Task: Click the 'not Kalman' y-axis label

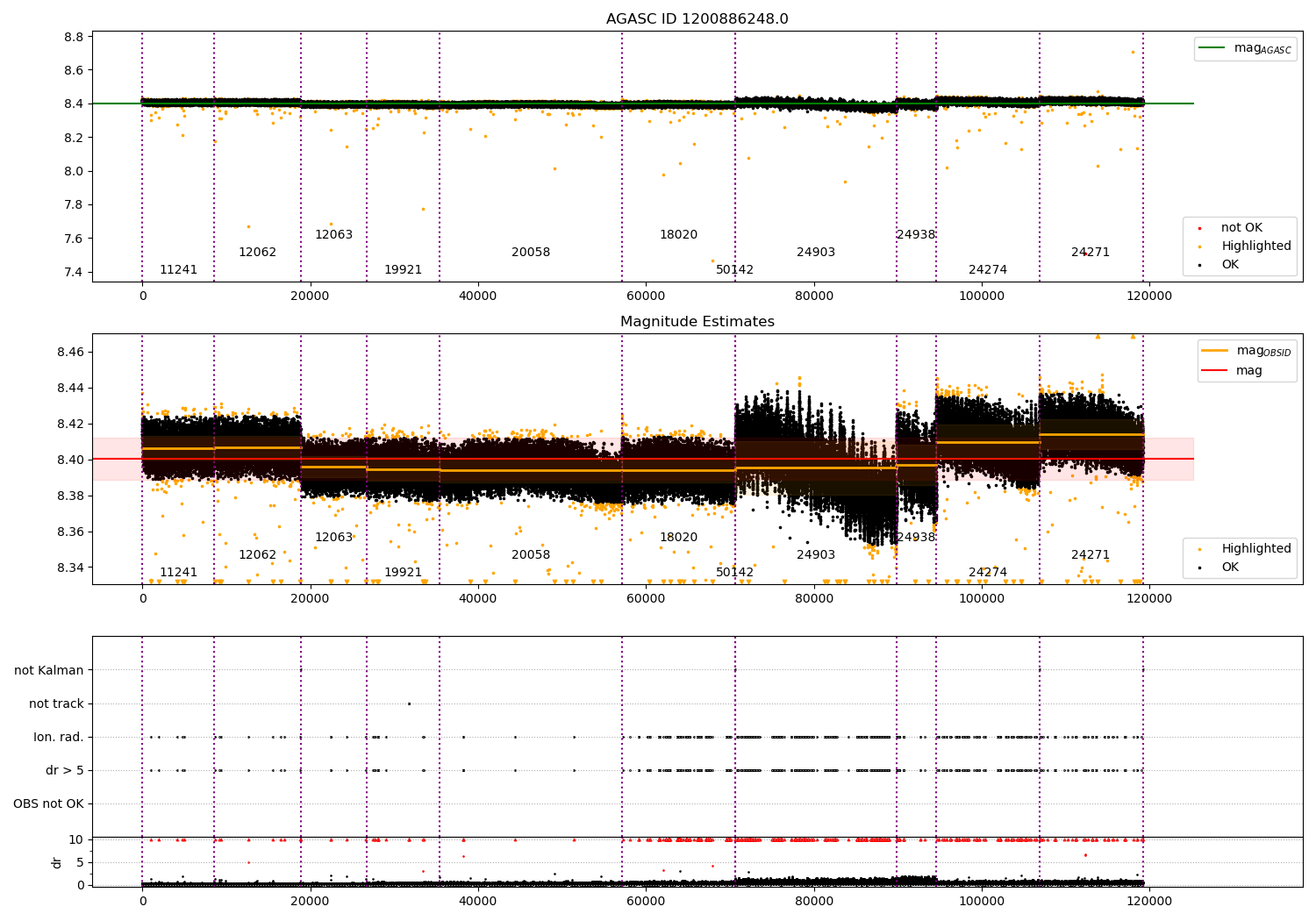Action: 49,670
